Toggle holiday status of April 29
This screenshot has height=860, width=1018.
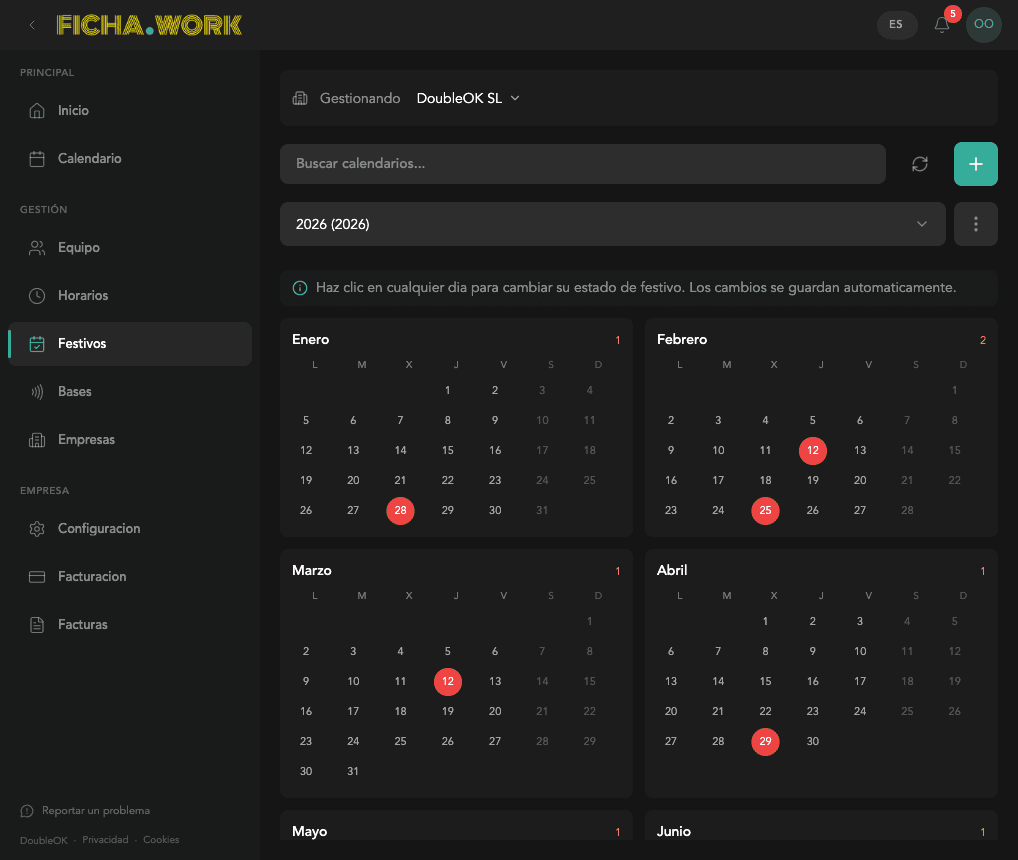coord(765,741)
